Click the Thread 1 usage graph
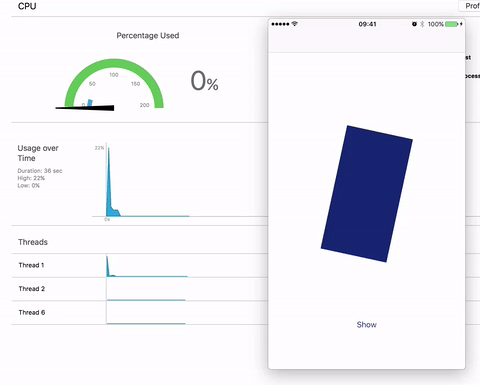 tap(147, 266)
